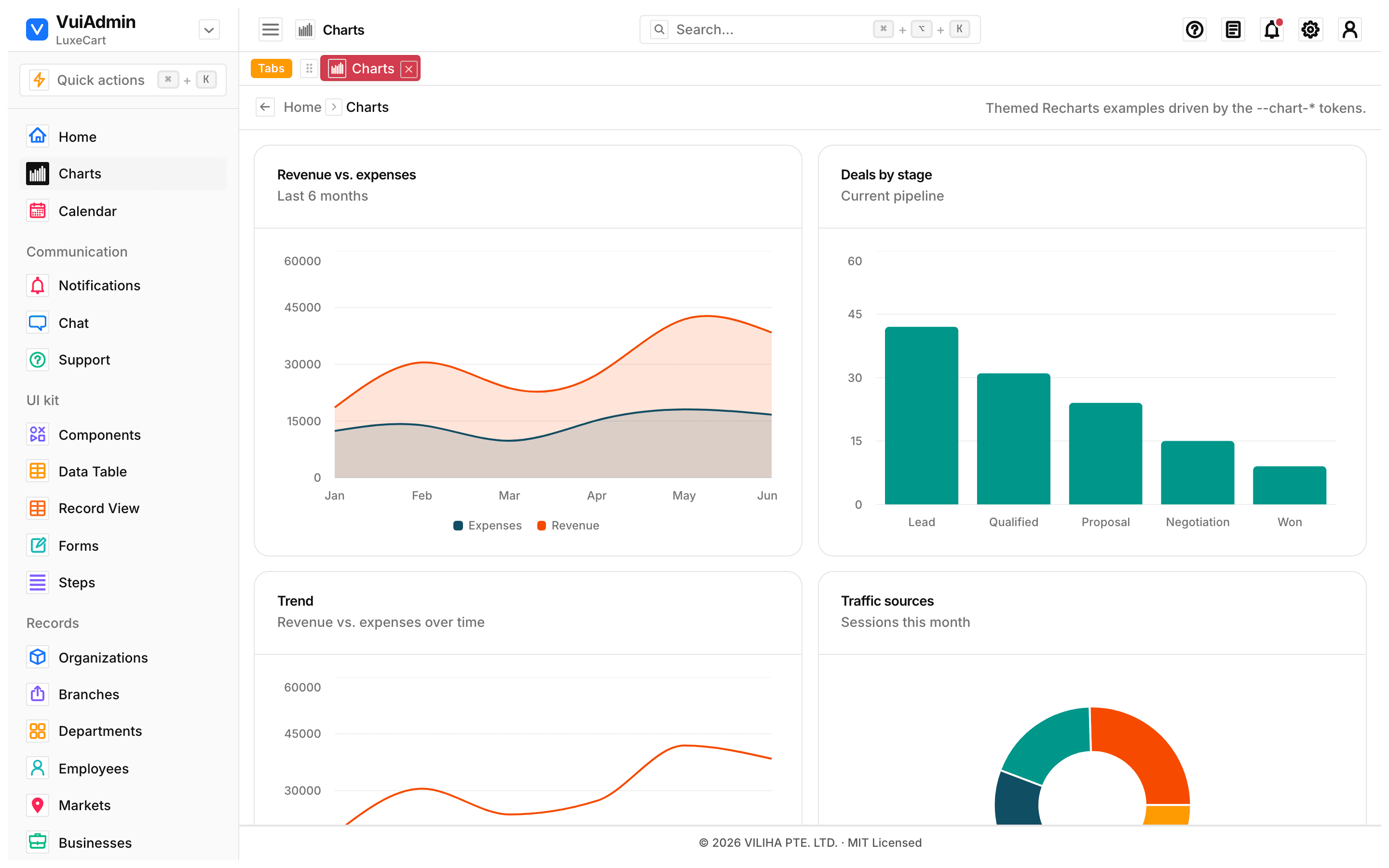Open the Charts sidebar item
This screenshot has height=868, width=1389.
pos(123,174)
